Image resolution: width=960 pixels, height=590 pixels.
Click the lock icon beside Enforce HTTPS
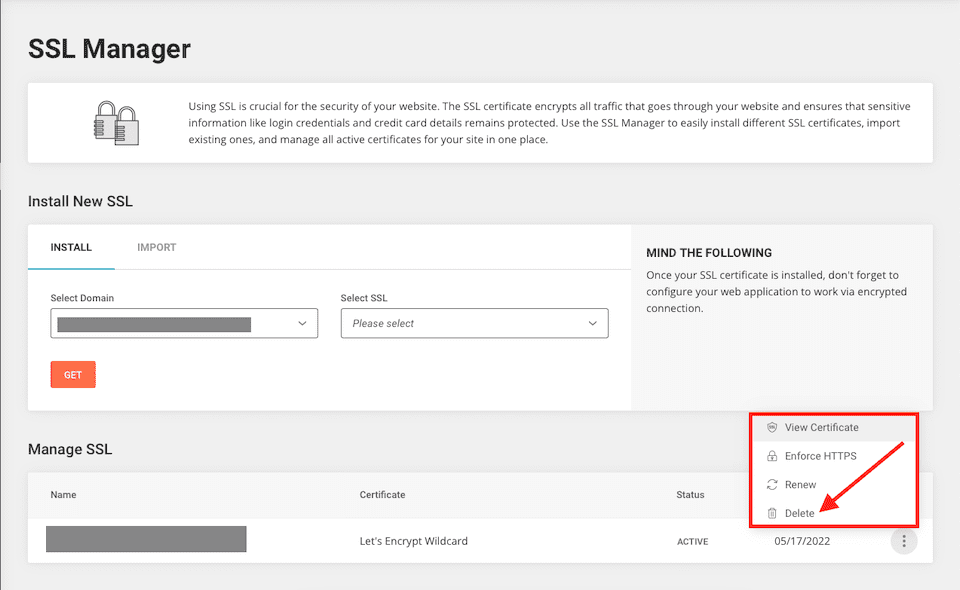tap(772, 456)
